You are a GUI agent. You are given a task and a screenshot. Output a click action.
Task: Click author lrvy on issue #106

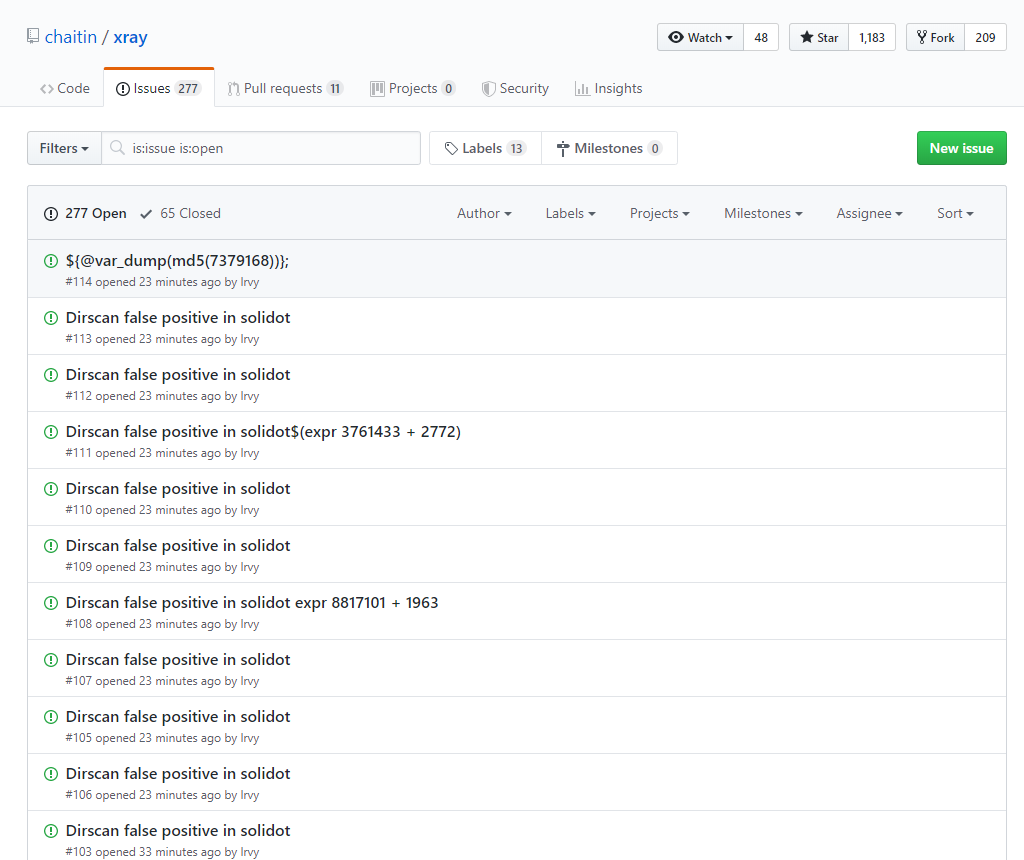249,795
